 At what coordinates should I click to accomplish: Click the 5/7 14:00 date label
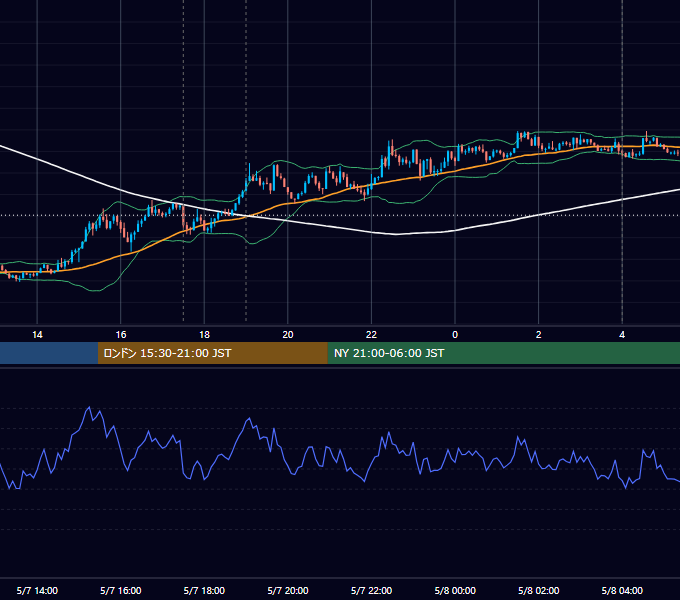click(37, 590)
